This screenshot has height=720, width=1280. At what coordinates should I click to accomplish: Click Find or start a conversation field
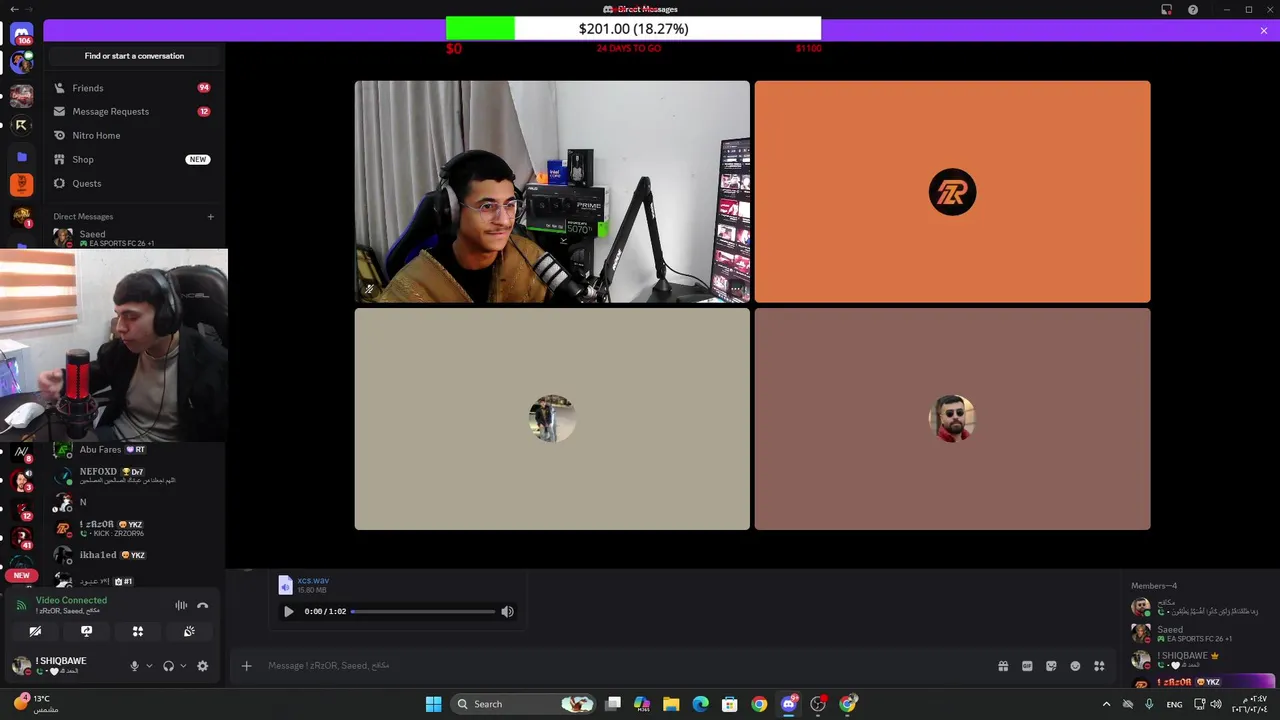click(x=134, y=56)
